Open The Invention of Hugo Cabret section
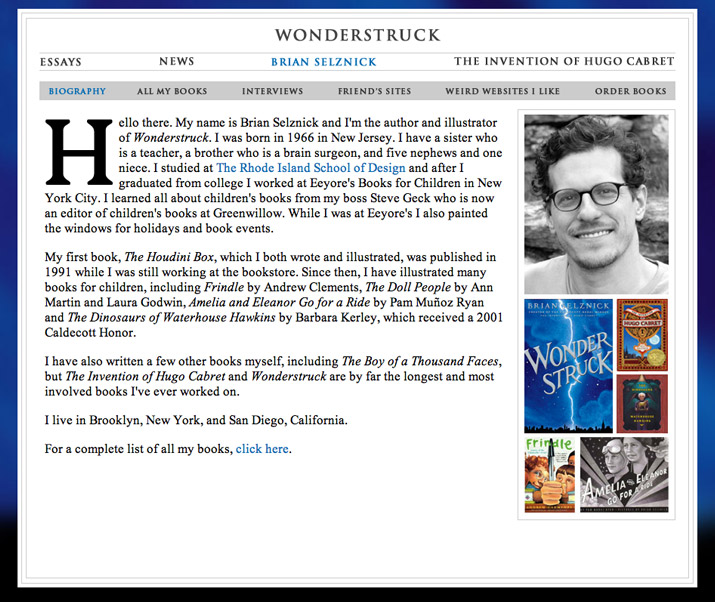The image size is (715, 602). click(564, 61)
